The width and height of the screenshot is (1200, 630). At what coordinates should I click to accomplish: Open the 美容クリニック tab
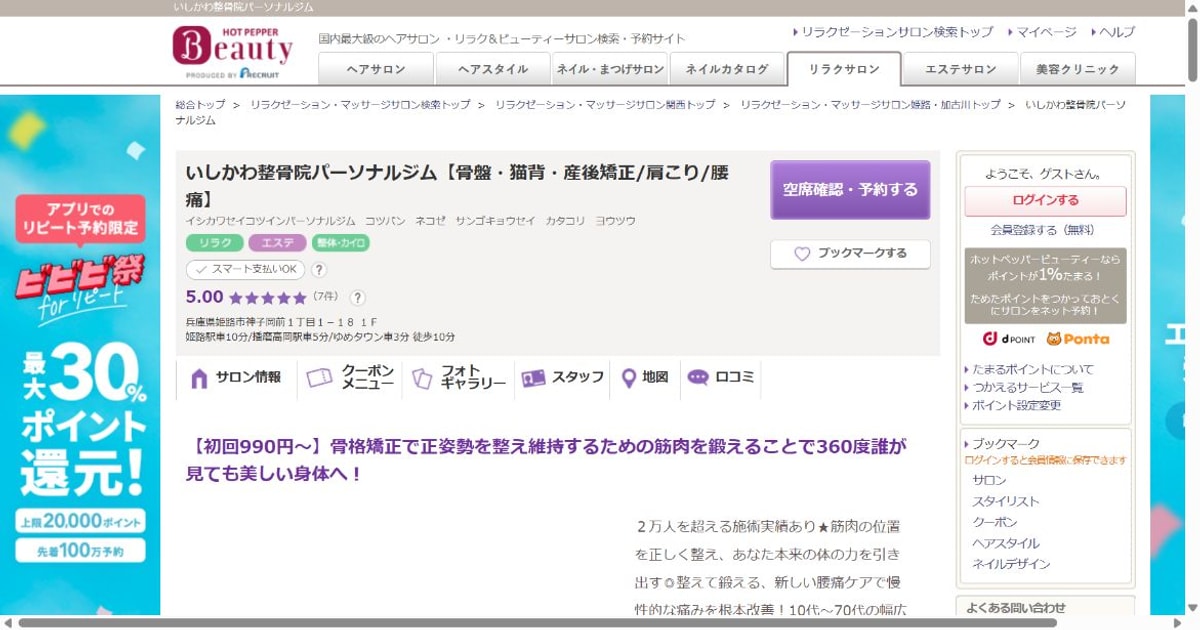1078,69
